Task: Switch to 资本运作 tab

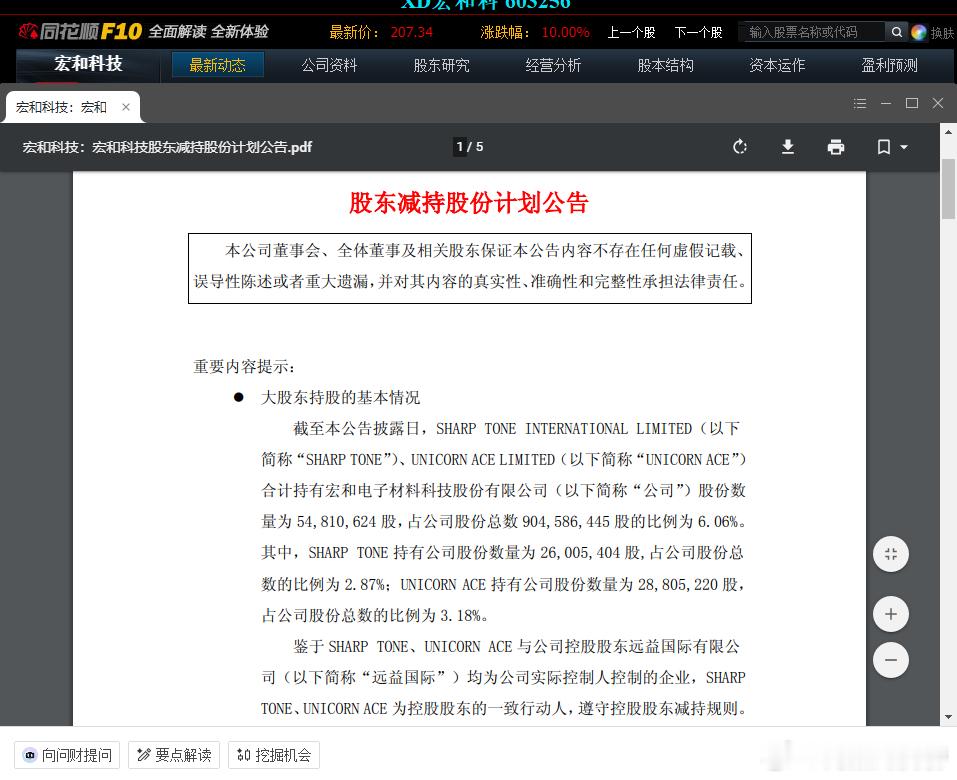Action: coord(777,65)
